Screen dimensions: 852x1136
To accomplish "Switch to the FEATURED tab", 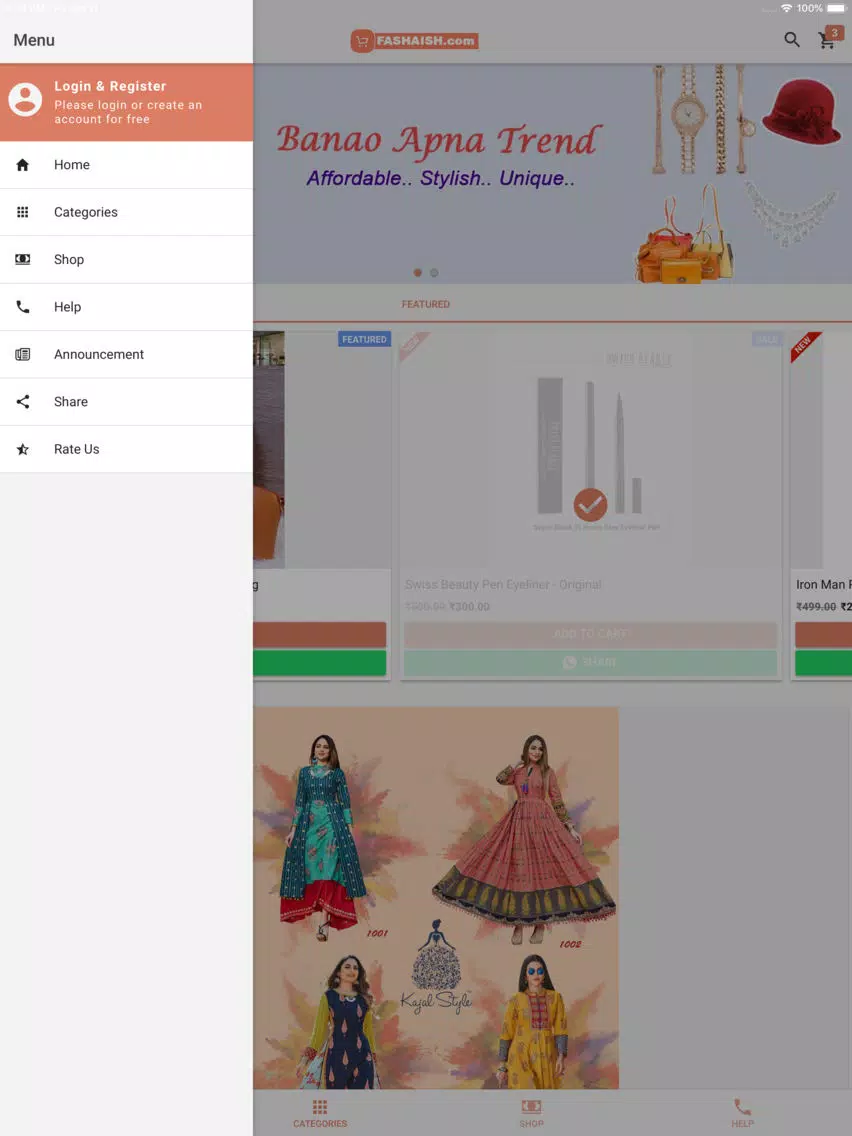I will click(x=426, y=304).
